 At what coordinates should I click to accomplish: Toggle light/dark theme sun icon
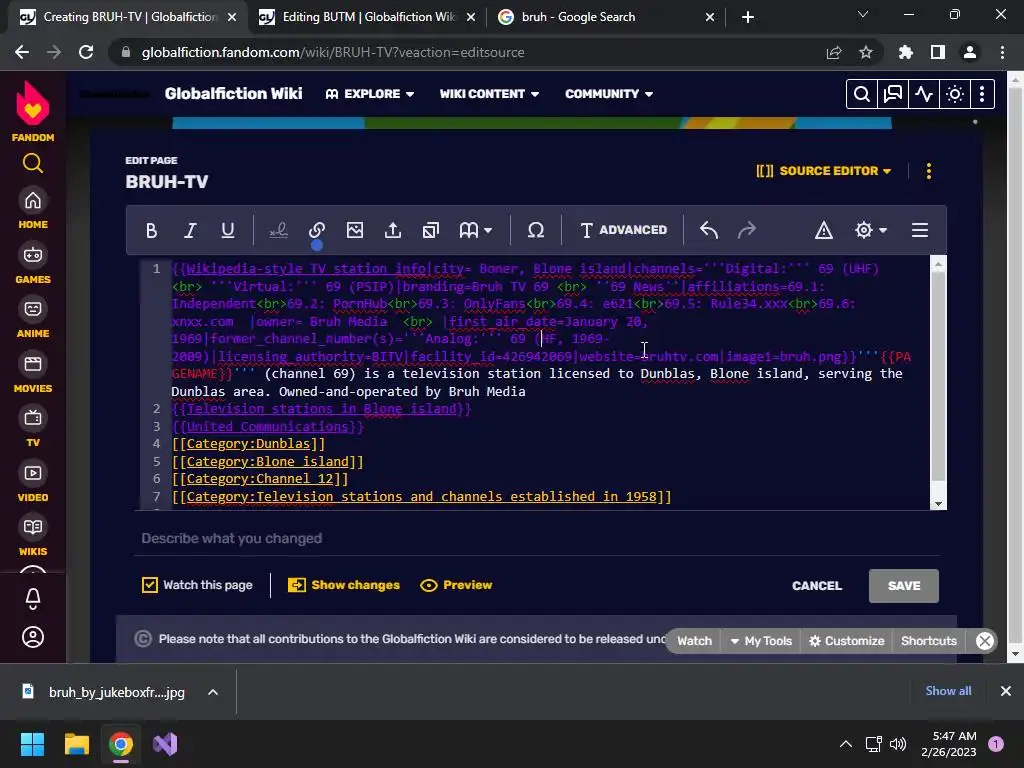[x=955, y=95]
